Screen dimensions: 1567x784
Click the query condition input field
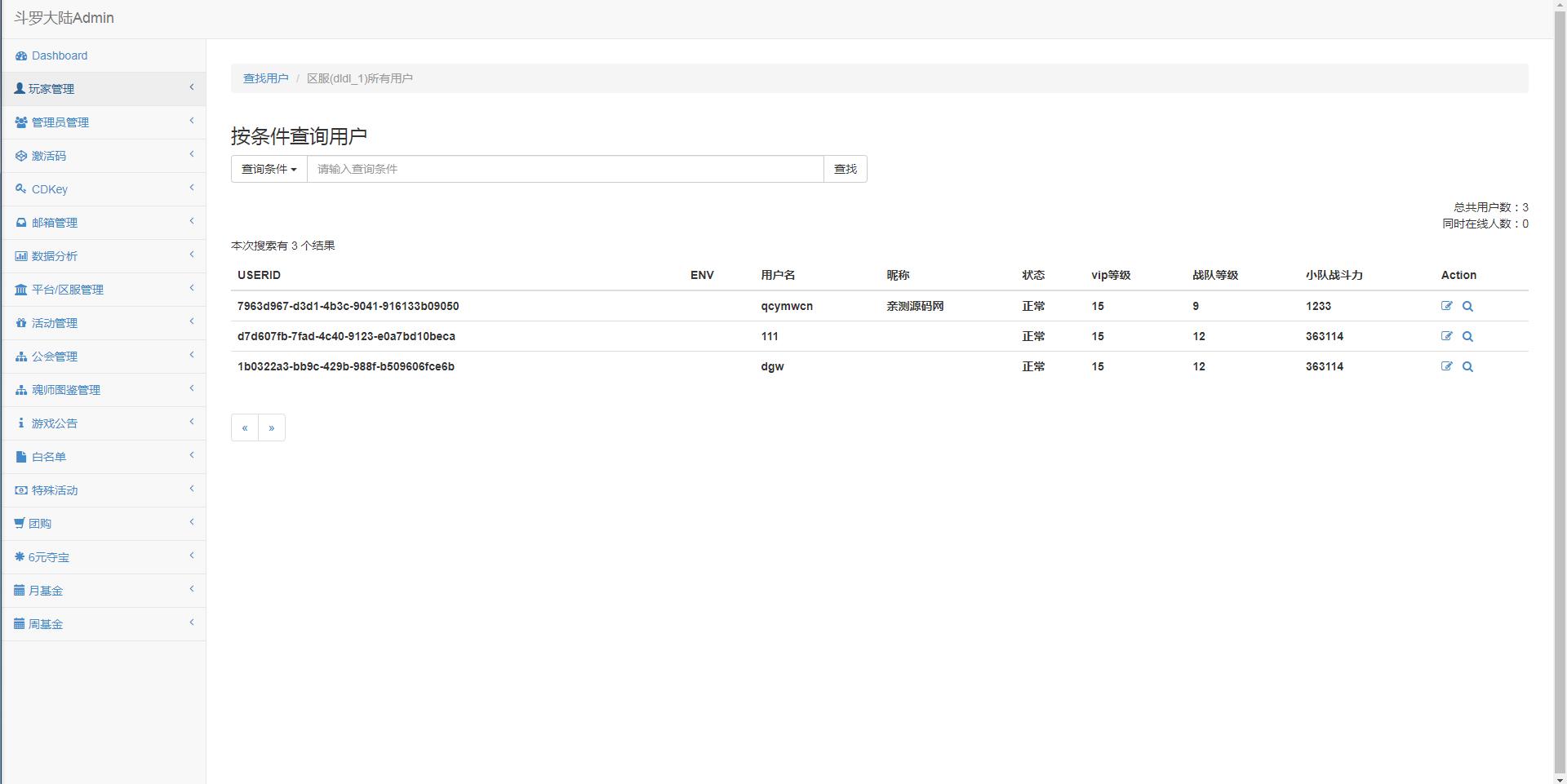click(x=565, y=169)
